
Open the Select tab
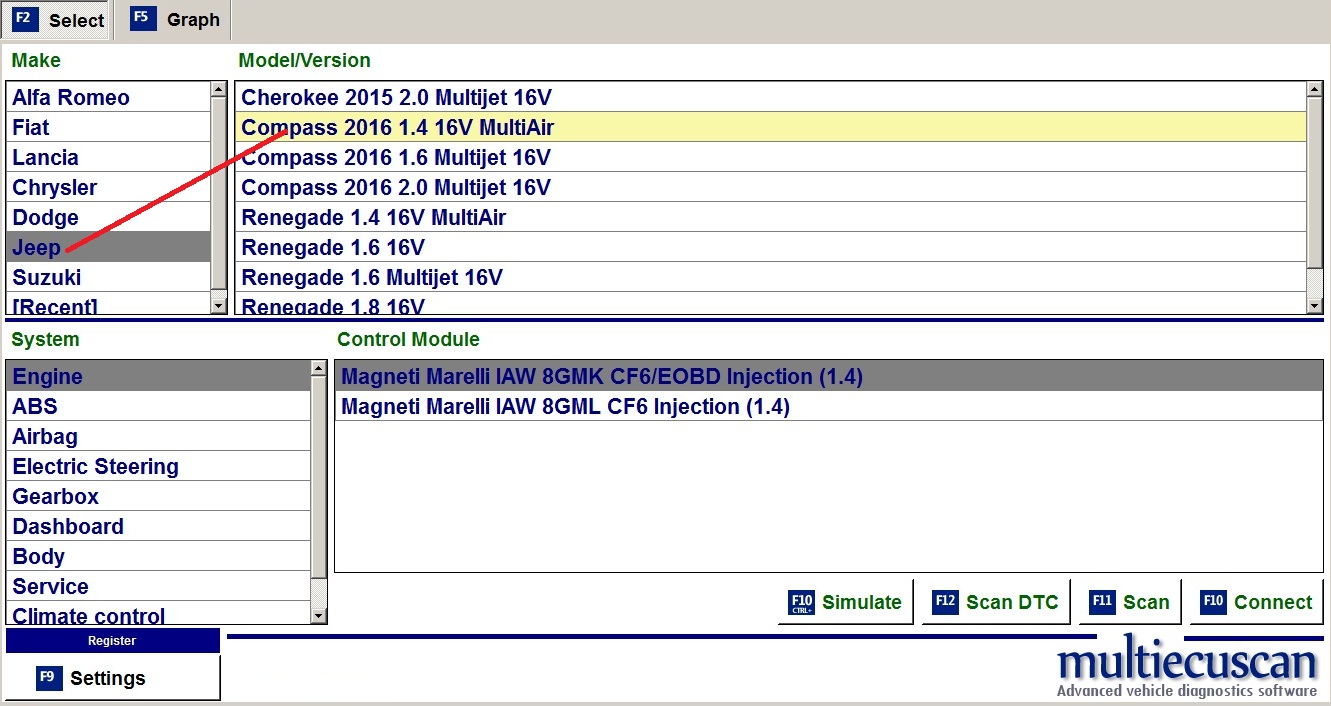58,20
